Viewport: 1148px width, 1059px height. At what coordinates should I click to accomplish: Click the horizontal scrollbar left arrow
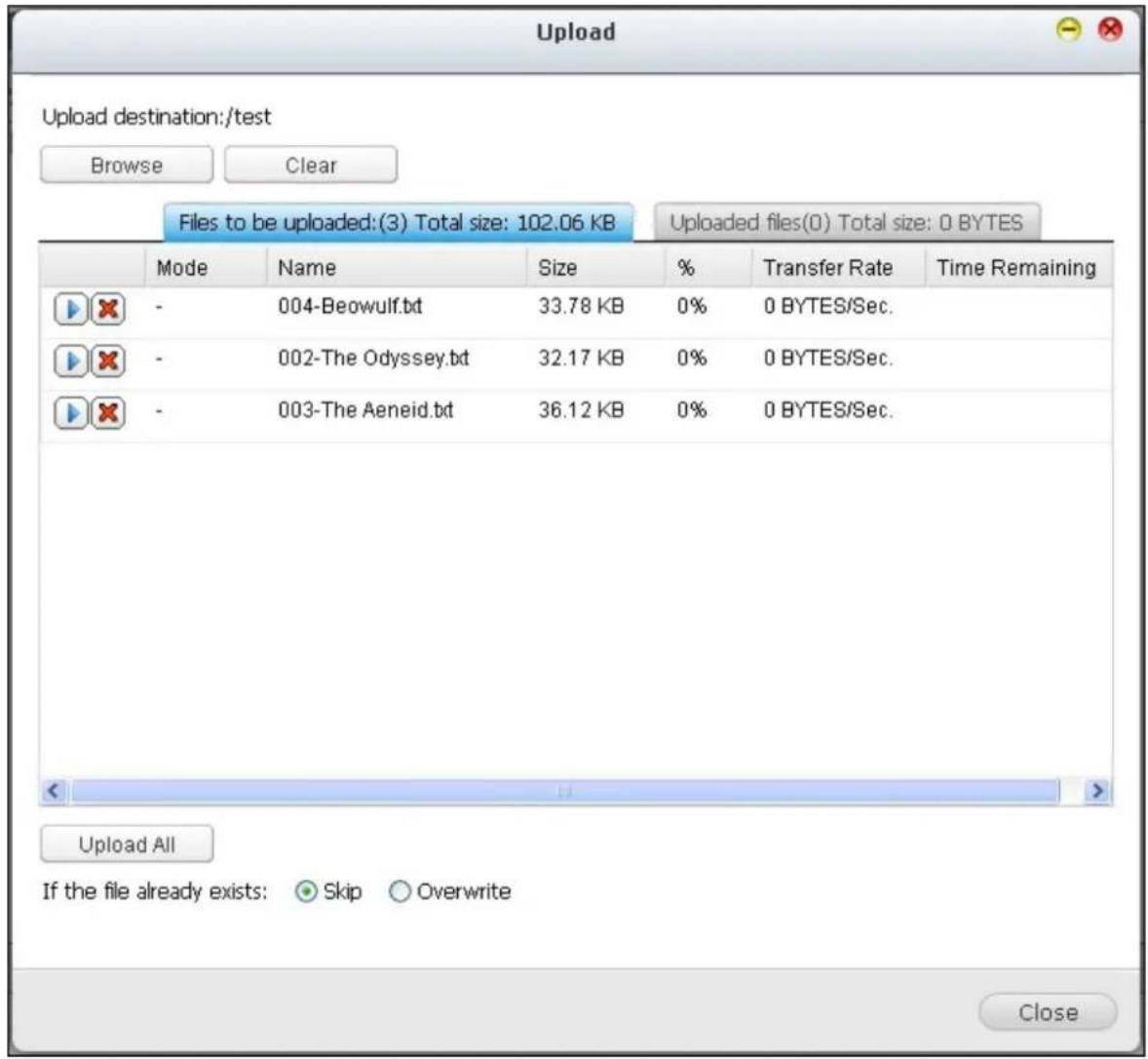tap(54, 791)
